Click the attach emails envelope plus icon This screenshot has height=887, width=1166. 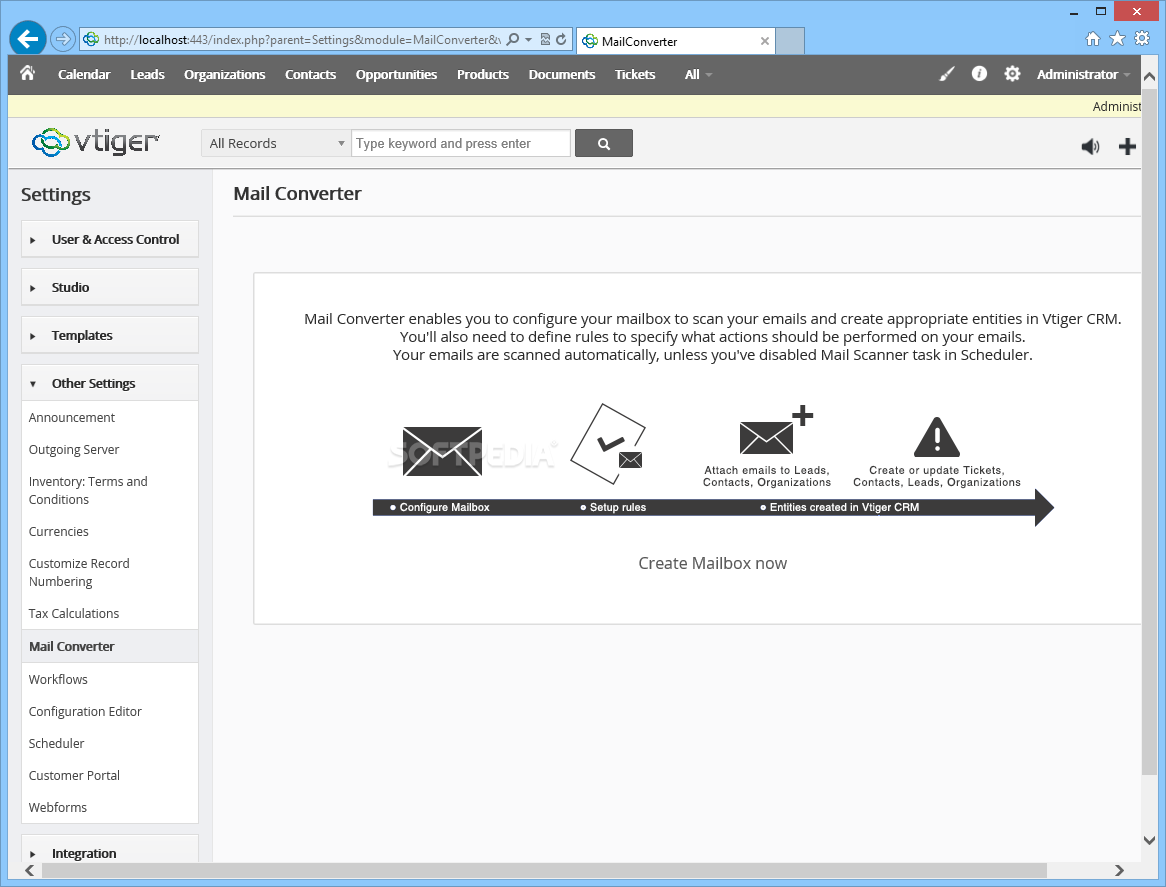776,430
